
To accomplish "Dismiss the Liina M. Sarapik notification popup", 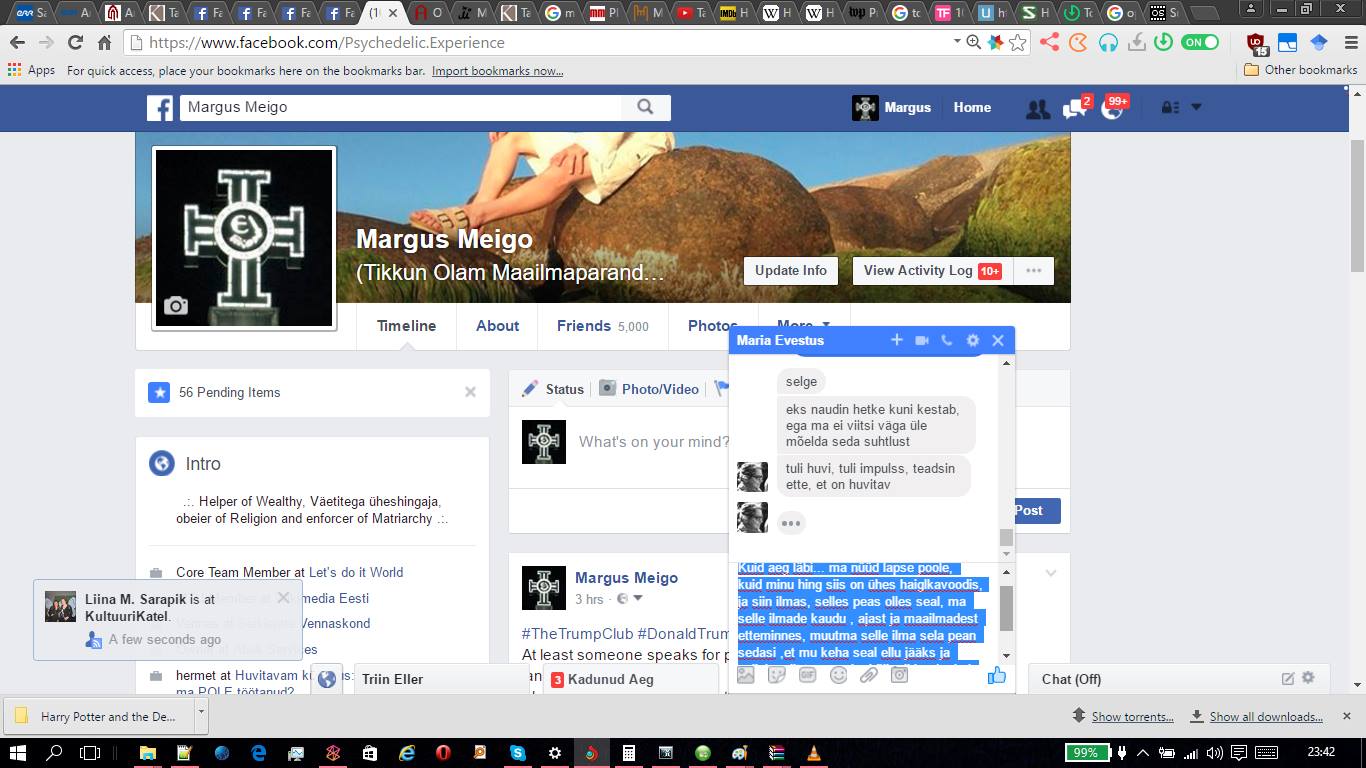I will click(x=283, y=598).
